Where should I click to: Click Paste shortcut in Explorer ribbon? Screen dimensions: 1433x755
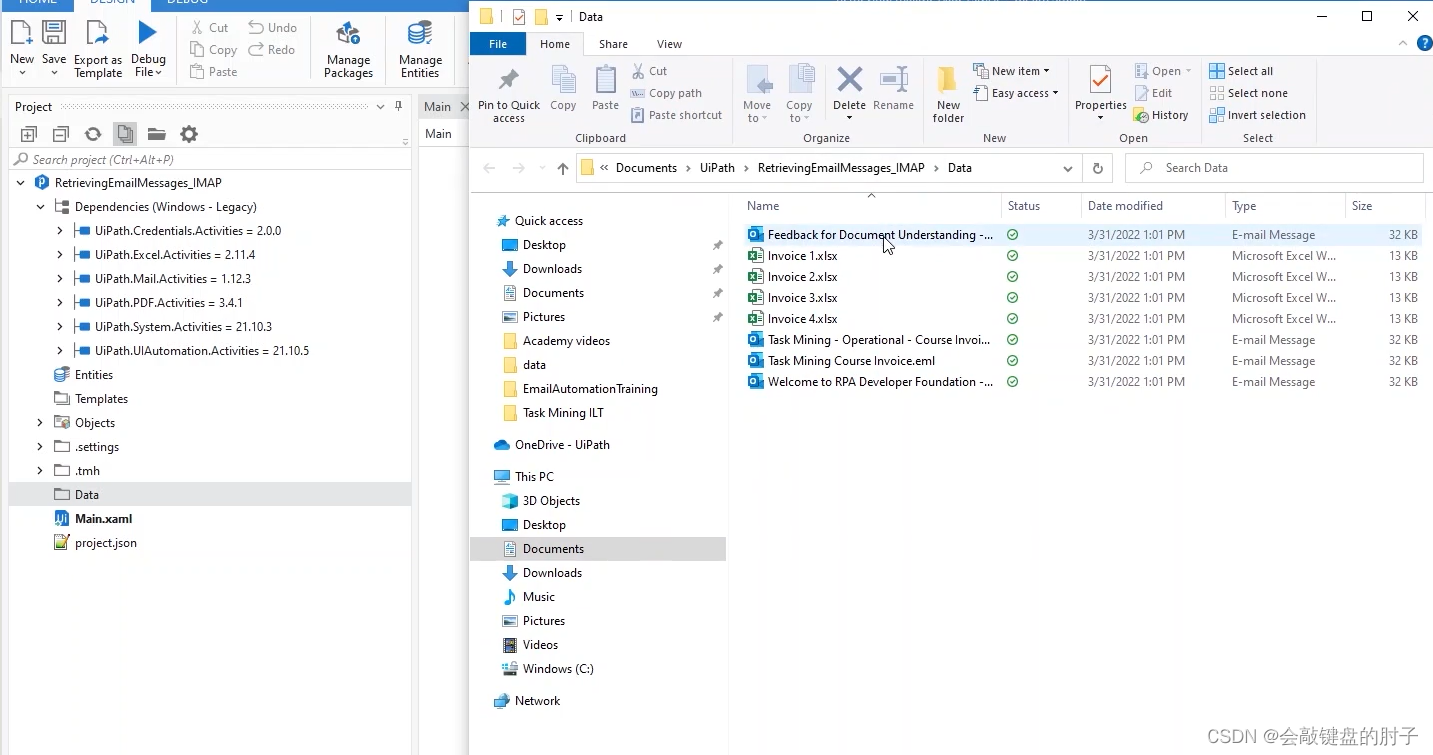[676, 115]
